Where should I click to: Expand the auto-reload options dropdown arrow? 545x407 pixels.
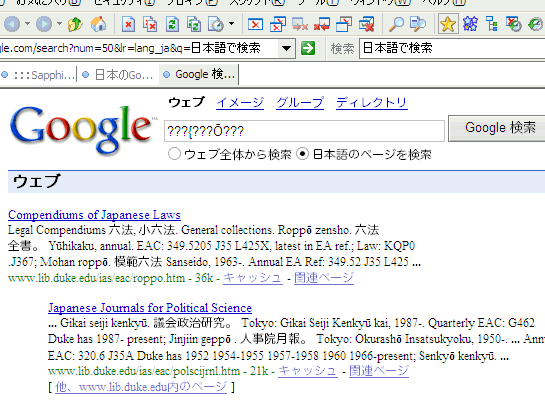[231, 24]
